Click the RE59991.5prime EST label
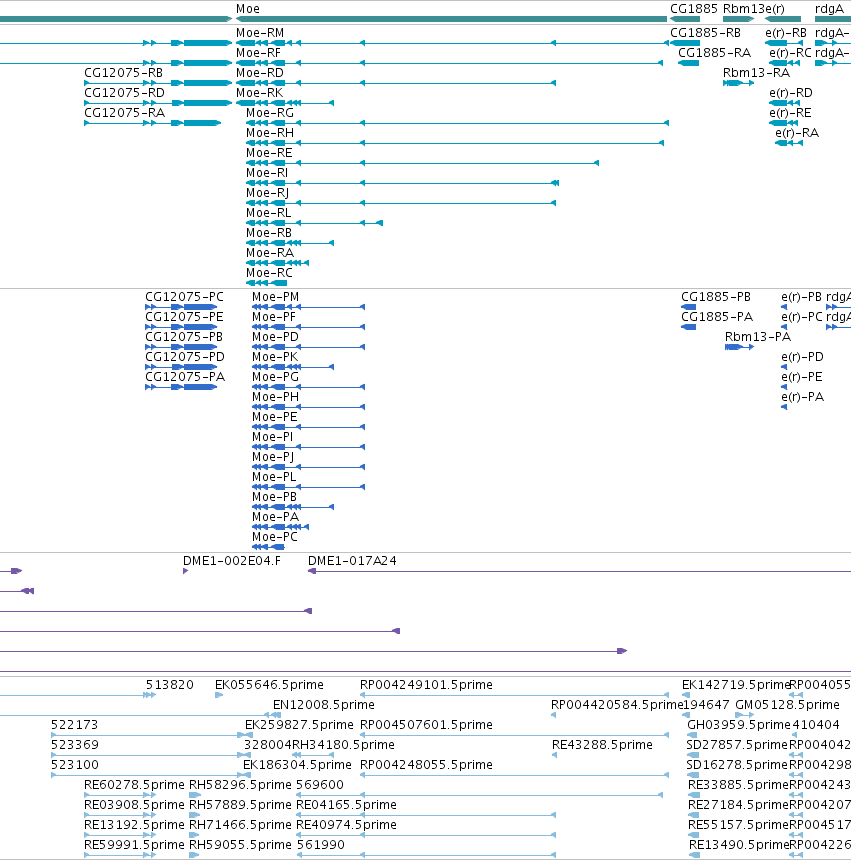Viewport: 851px width, 860px height. [x=134, y=845]
